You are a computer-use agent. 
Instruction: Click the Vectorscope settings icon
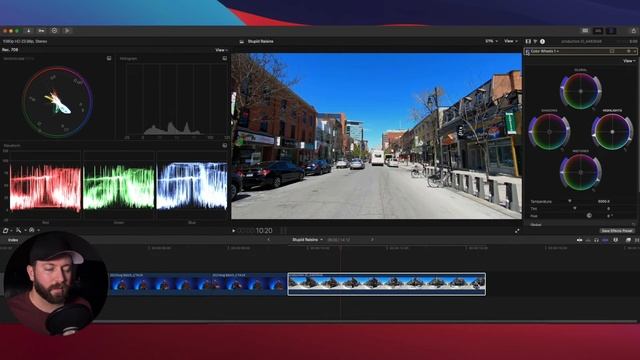click(109, 58)
